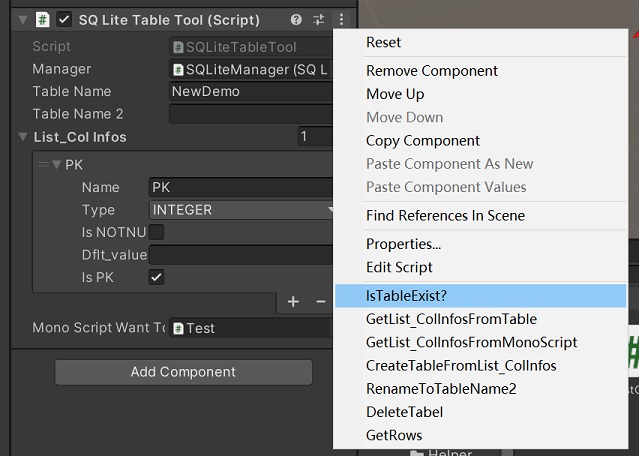Click the plus icon to add list element
The image size is (639, 456).
[293, 301]
